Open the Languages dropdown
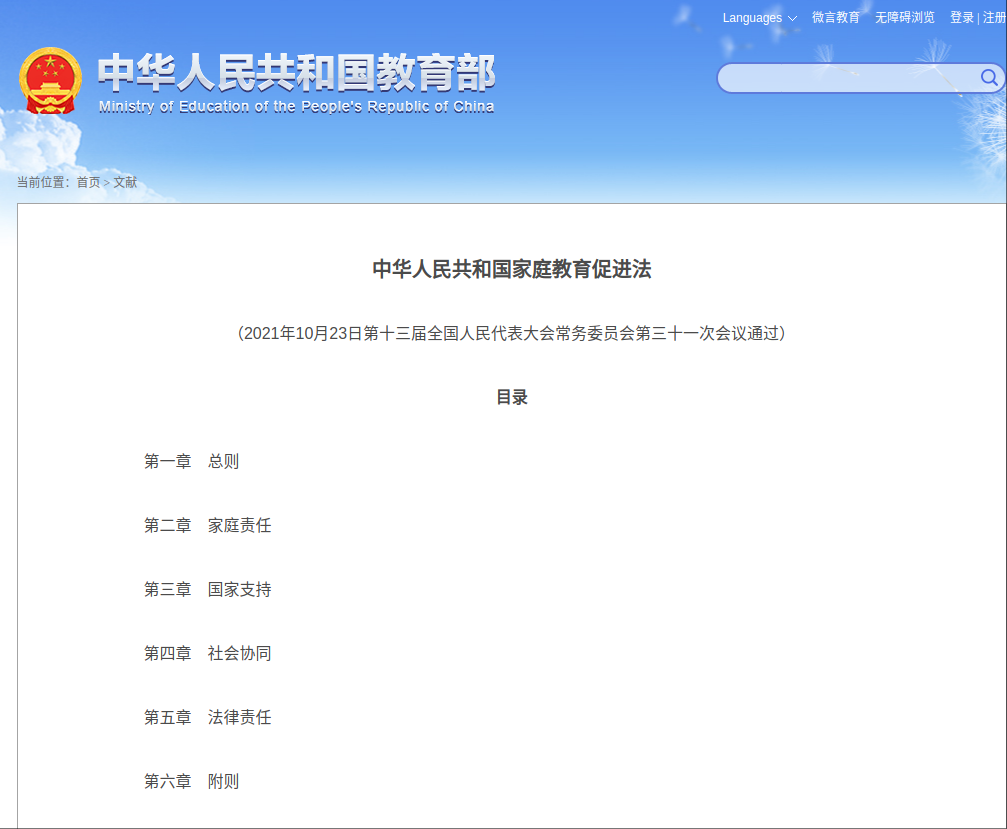Image resolution: width=1007 pixels, height=829 pixels. tap(752, 18)
